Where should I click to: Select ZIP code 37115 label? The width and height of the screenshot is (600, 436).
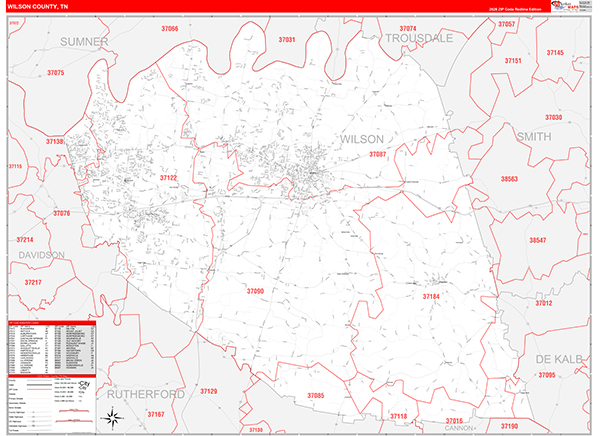pos(15,167)
